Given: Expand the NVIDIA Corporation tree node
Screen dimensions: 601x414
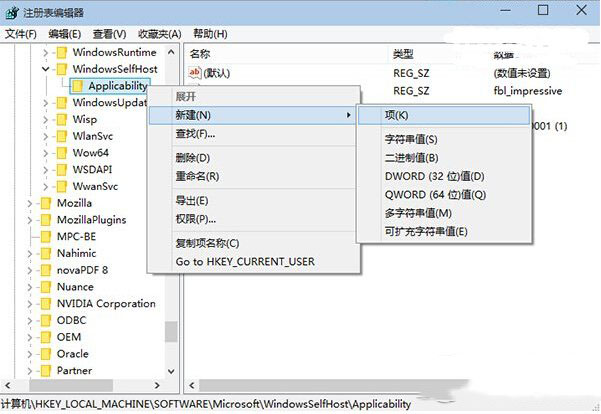Looking at the screenshot, I should [x=30, y=304].
